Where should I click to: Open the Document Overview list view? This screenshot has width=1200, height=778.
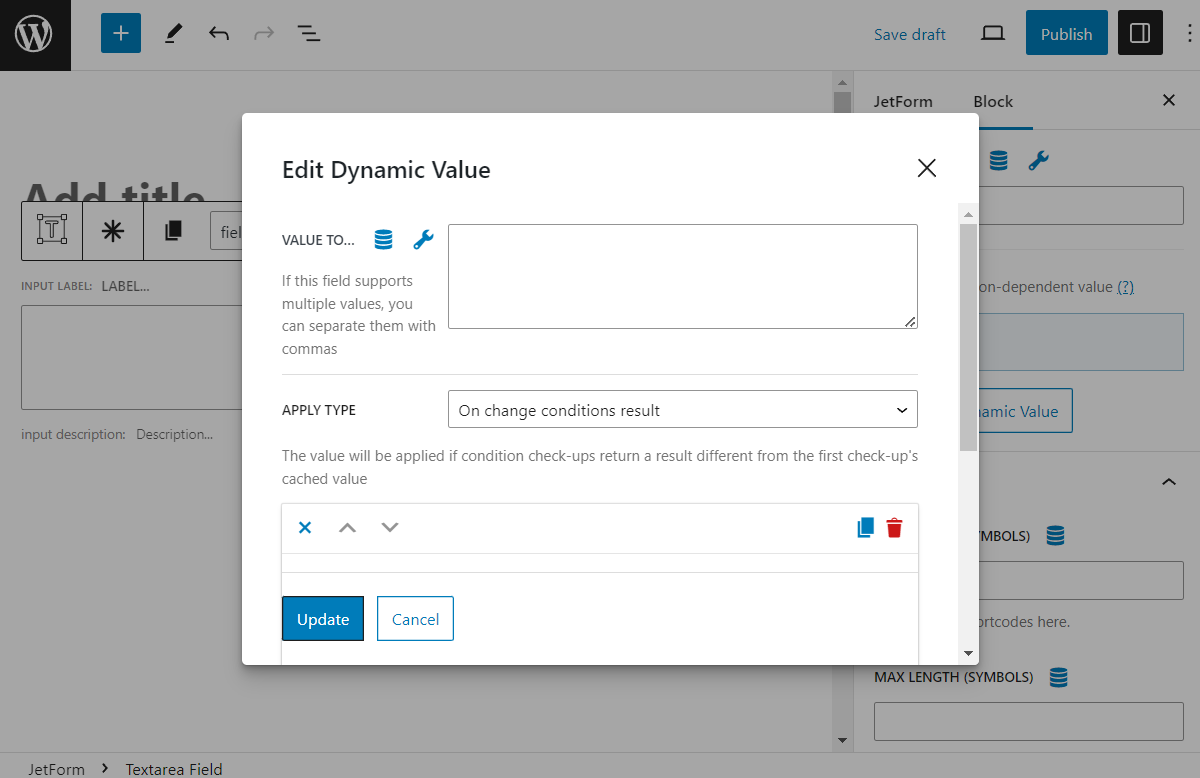point(309,33)
